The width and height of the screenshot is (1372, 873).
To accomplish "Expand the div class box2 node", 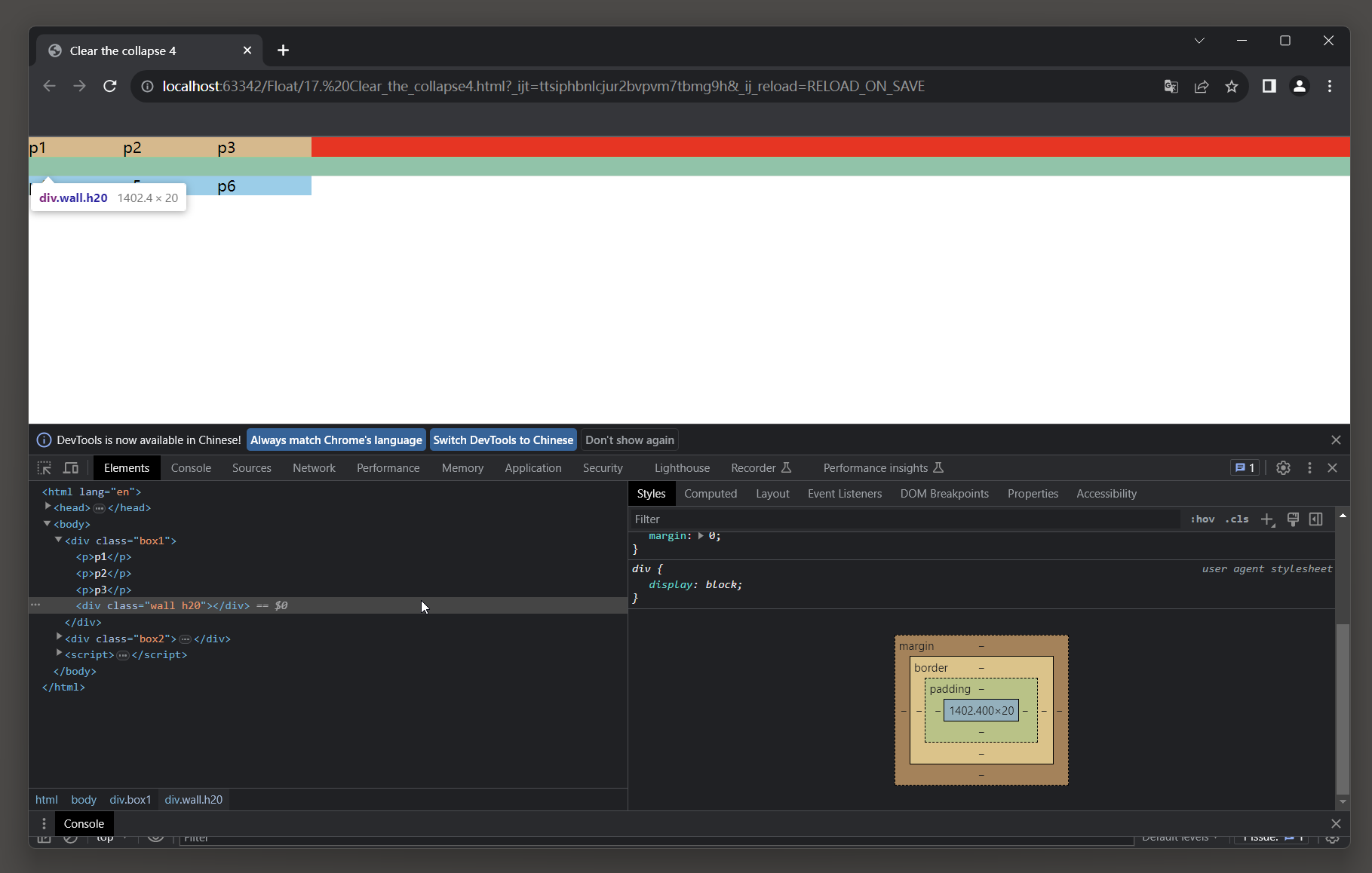I will [59, 638].
